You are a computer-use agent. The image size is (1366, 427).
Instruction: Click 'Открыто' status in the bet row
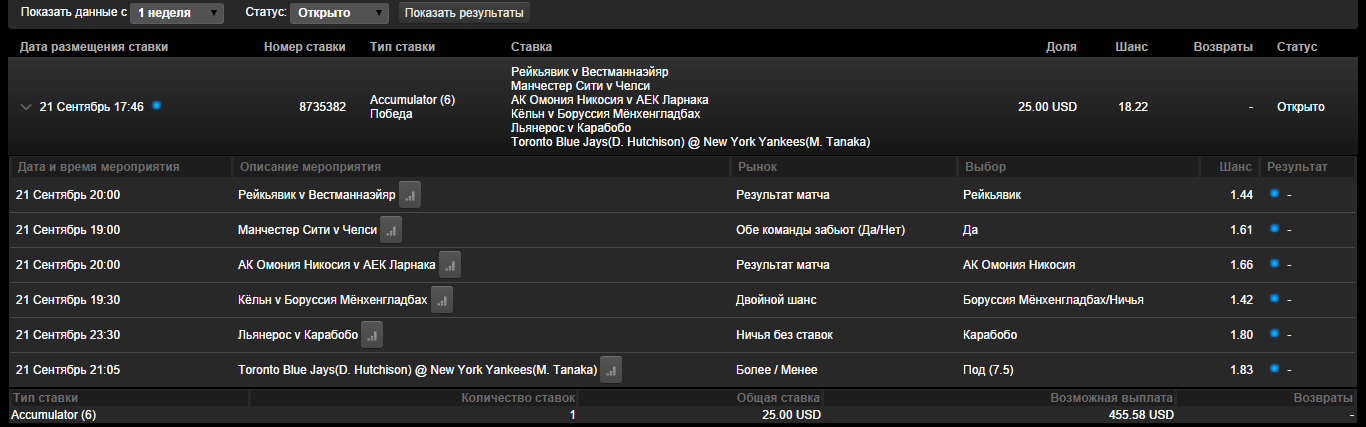tap(1301, 107)
